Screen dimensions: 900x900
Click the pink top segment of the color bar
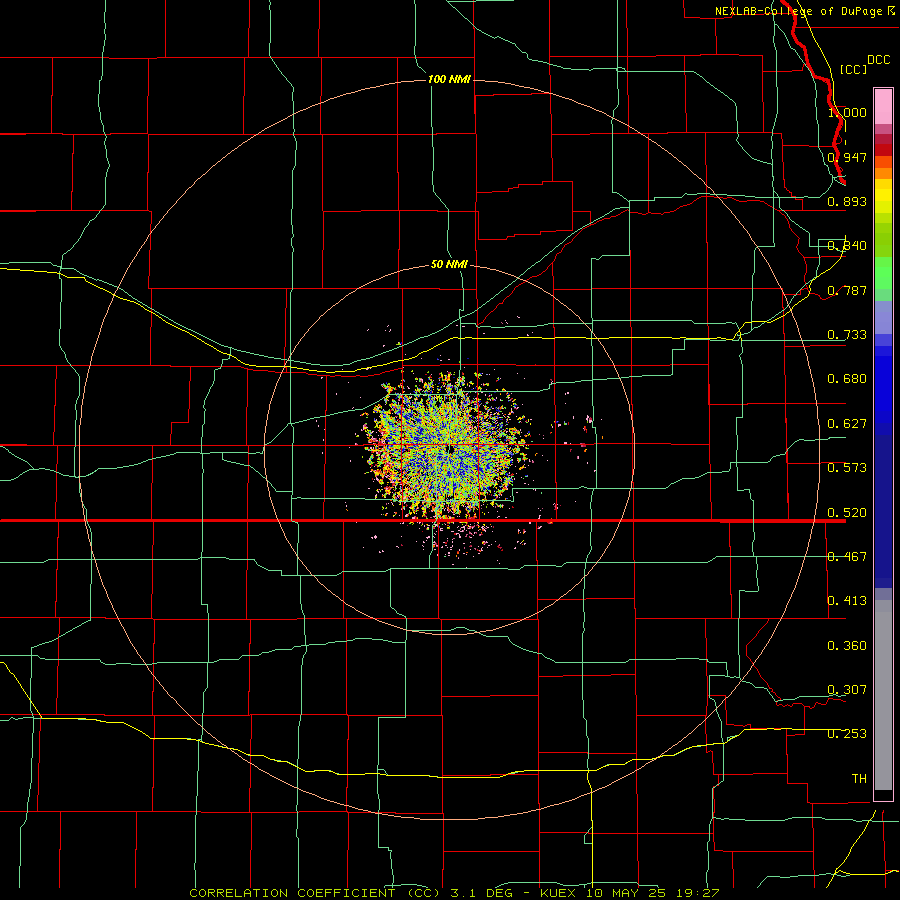click(x=883, y=107)
